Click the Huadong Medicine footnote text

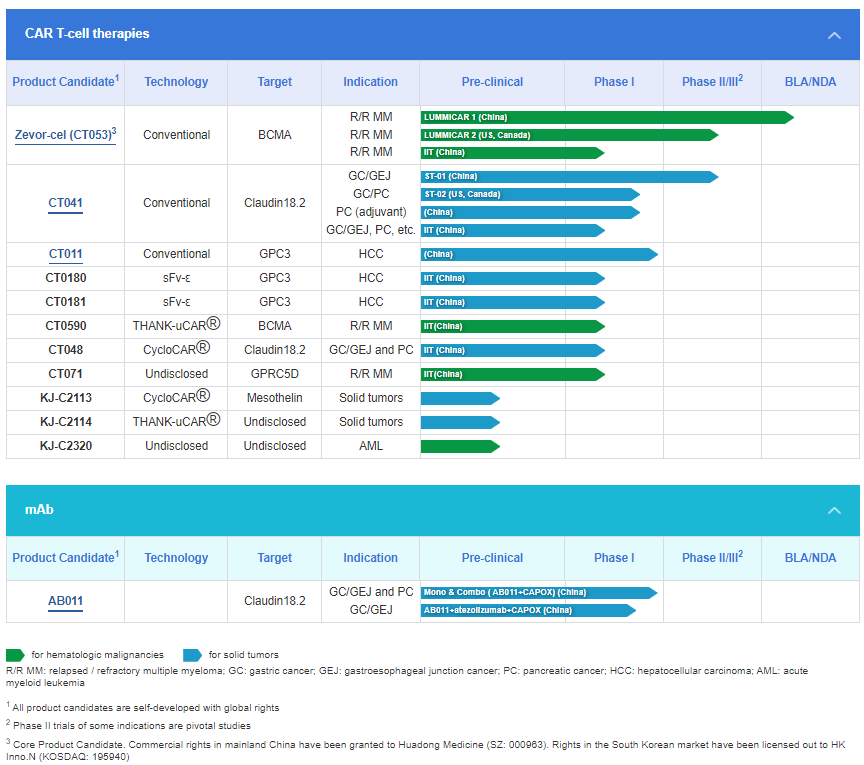425,751
